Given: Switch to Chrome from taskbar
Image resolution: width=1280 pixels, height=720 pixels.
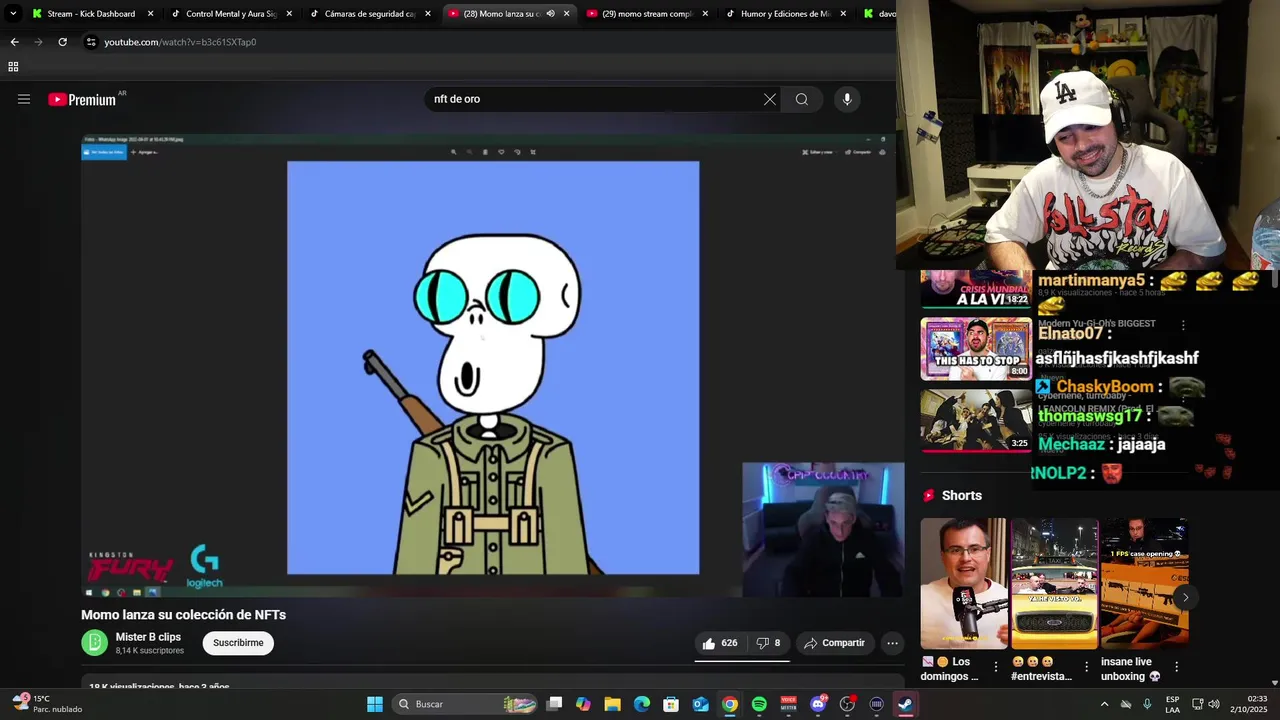Looking at the screenshot, I should pyautogui.click(x=730, y=704).
